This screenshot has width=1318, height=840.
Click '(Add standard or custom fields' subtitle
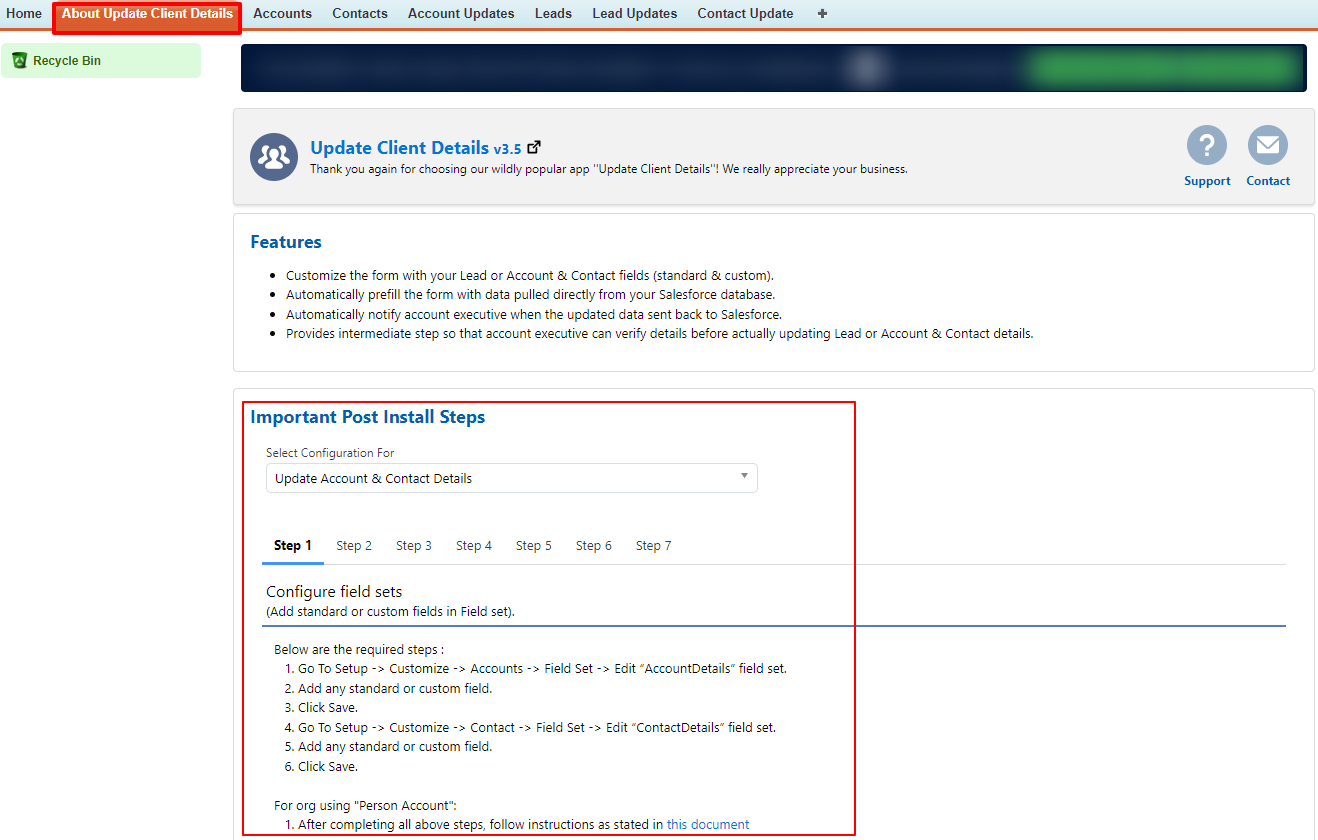pyautogui.click(x=390, y=611)
